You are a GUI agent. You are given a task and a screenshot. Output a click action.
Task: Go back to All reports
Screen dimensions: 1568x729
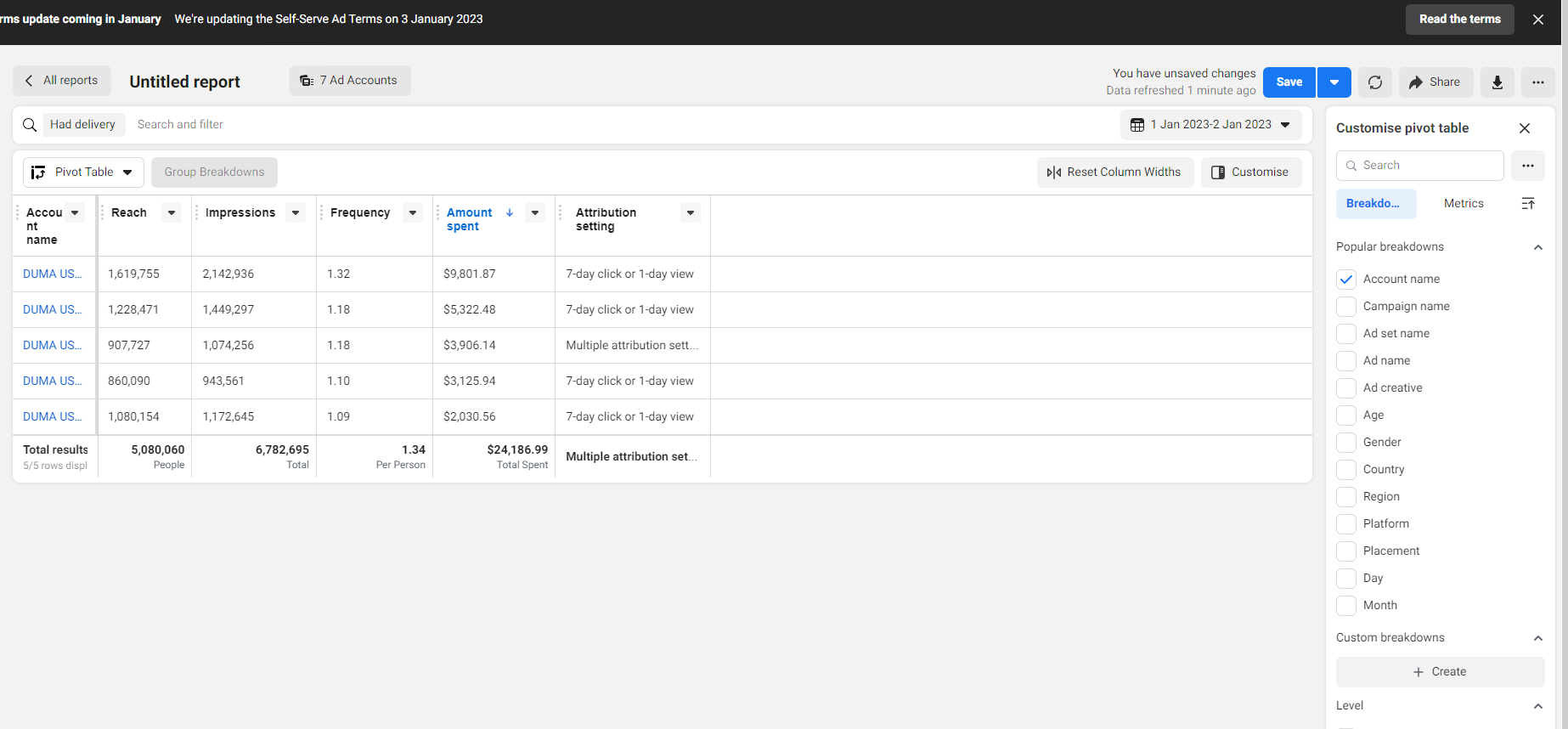(62, 81)
